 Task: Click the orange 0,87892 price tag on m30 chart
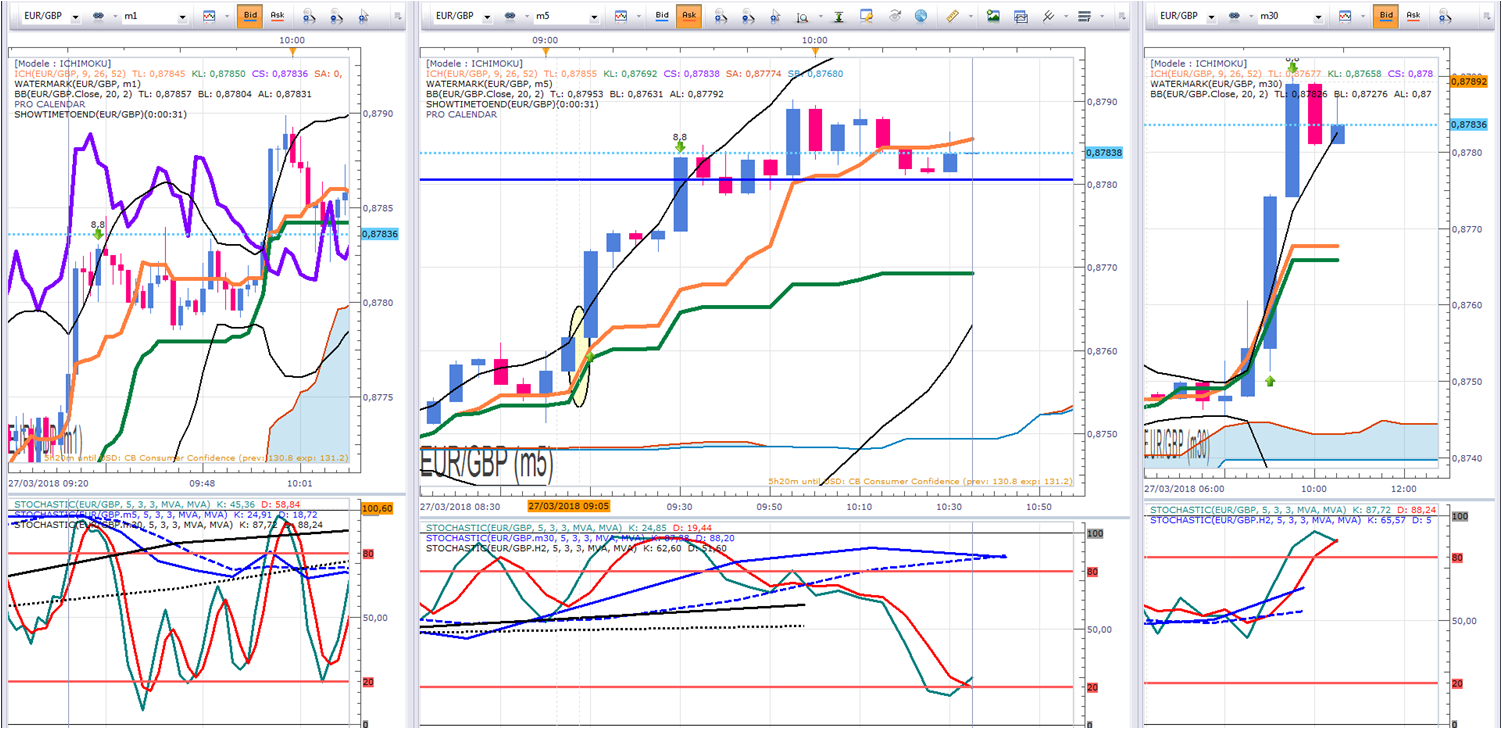tap(1469, 82)
